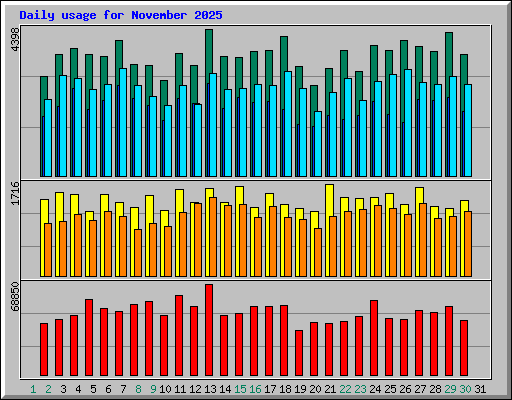
Task: Select day label 25 on the x-axis
Action: (390, 389)
